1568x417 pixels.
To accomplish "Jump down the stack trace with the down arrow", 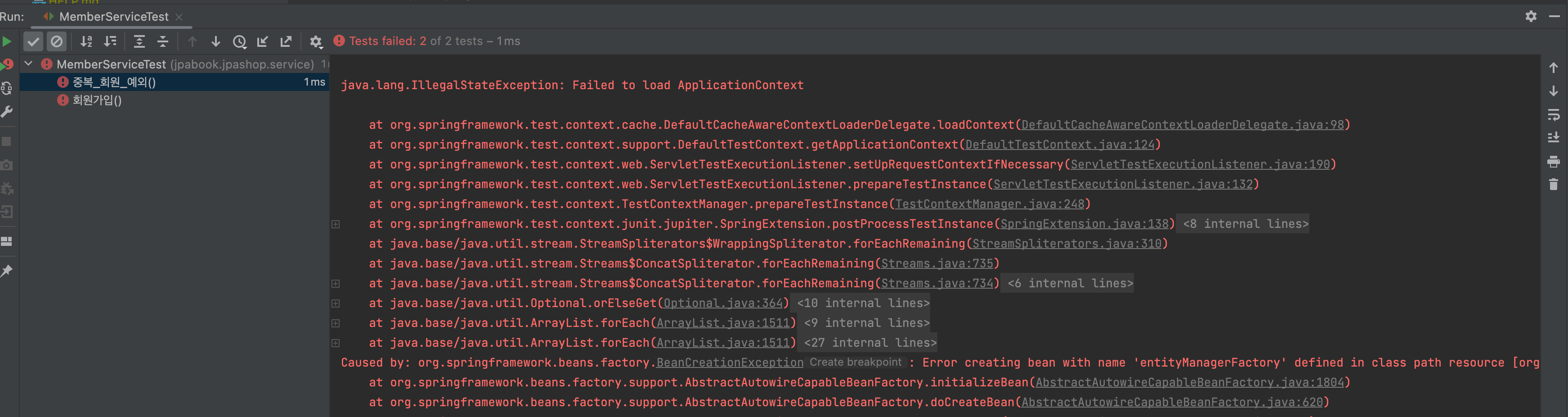I will [1554, 91].
